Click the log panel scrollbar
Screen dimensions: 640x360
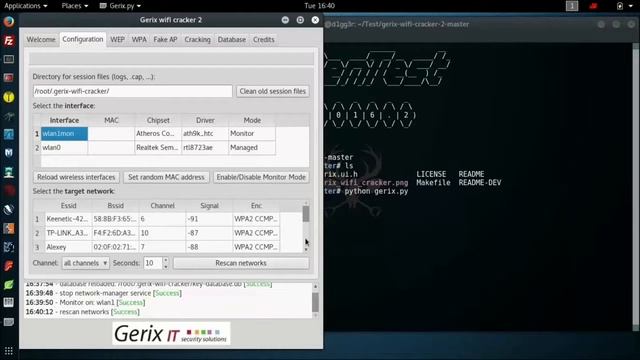click(x=315, y=301)
